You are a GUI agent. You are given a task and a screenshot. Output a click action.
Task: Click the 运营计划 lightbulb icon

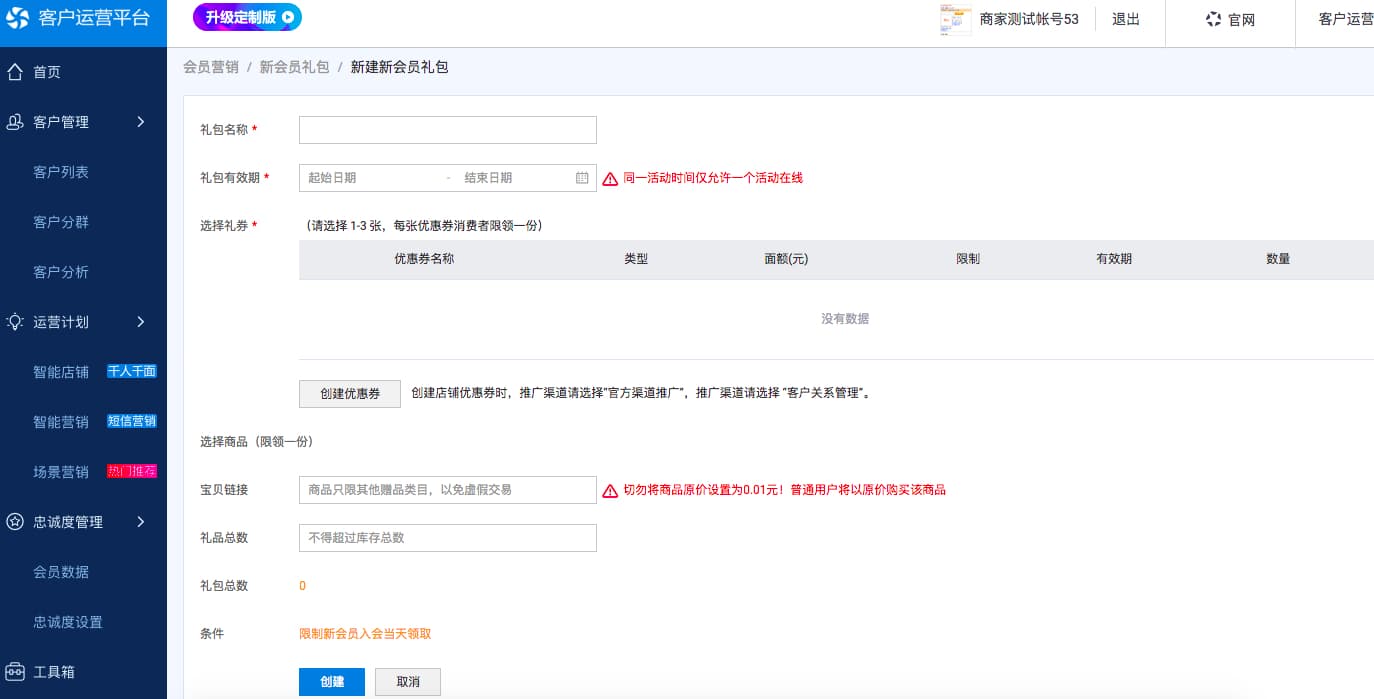[15, 322]
